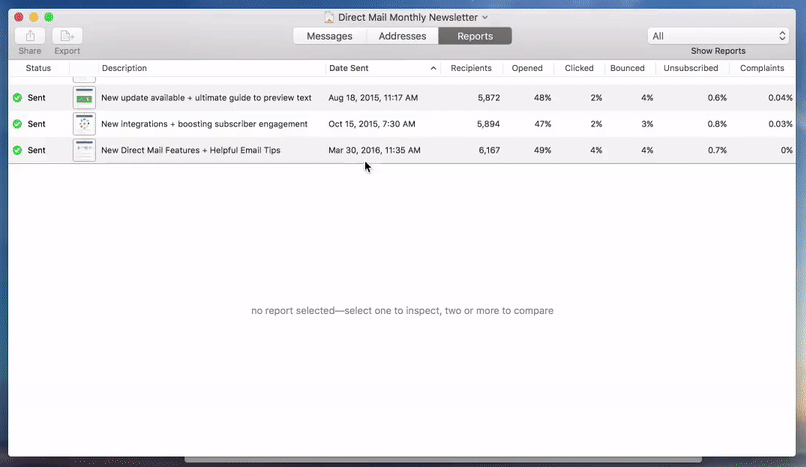806x467 pixels.
Task: Select 'New update available + ultimate guide to preview text'
Action: 206,98
